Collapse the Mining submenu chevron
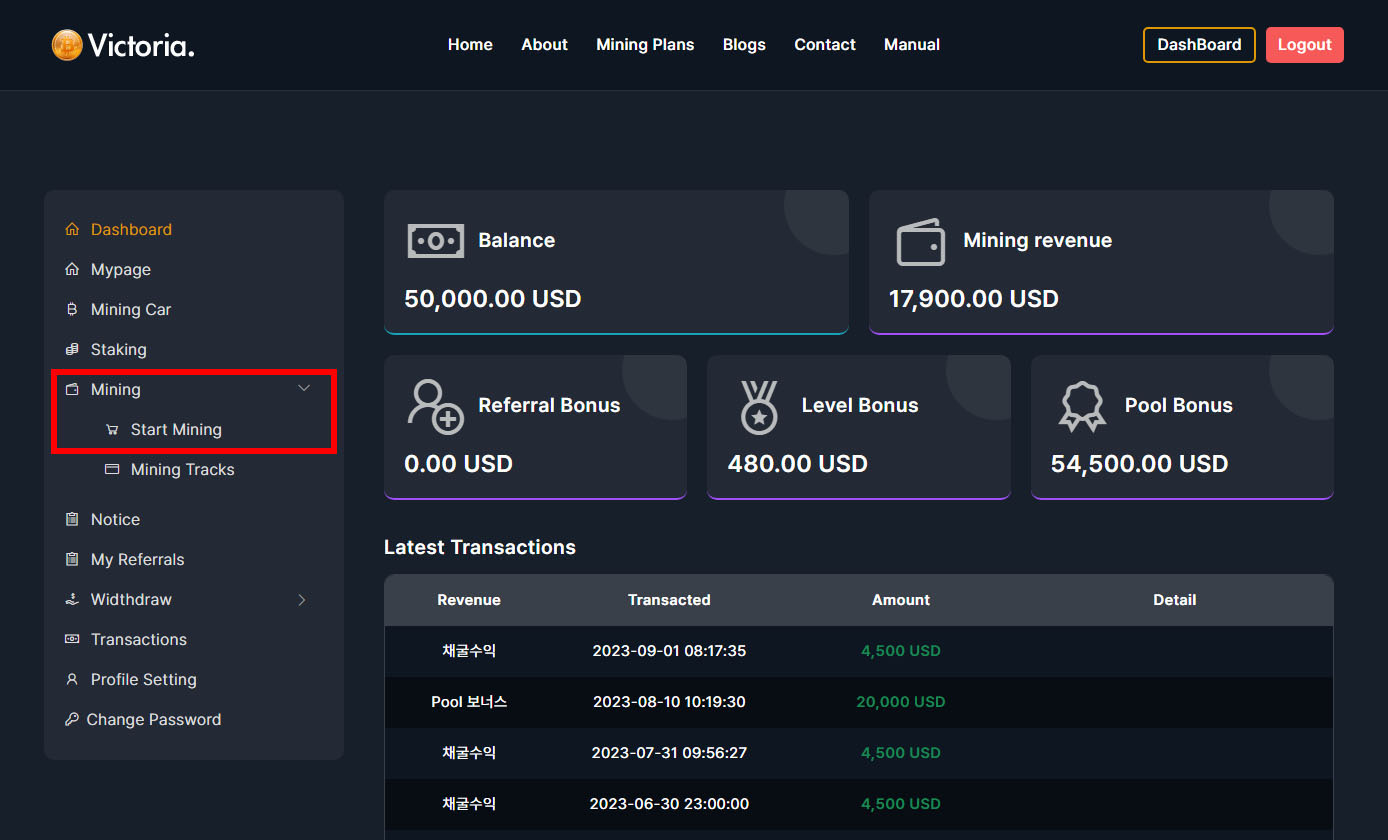The image size is (1388, 840). (x=305, y=389)
